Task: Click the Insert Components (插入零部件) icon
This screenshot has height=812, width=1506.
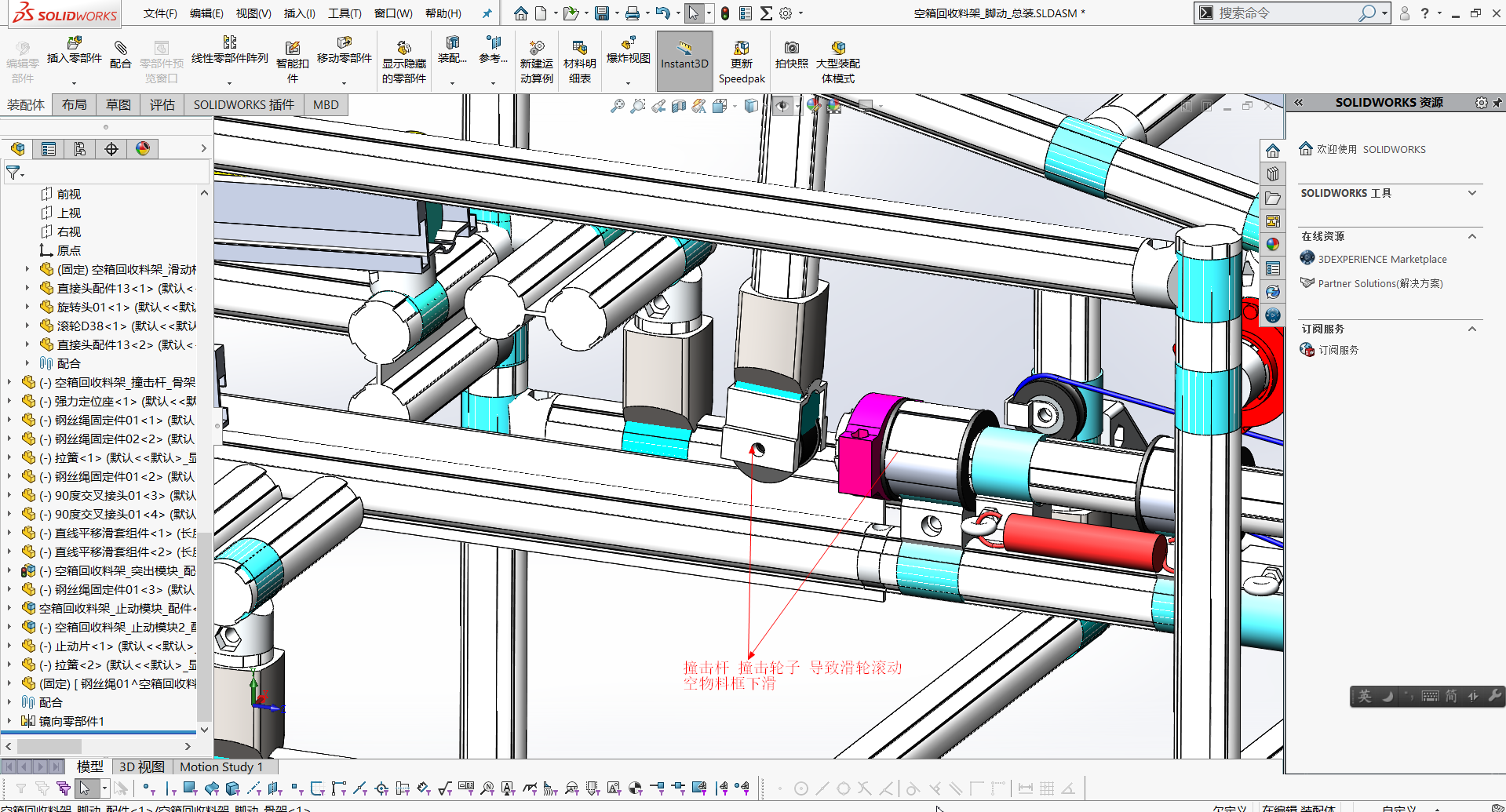Action: coord(75,43)
